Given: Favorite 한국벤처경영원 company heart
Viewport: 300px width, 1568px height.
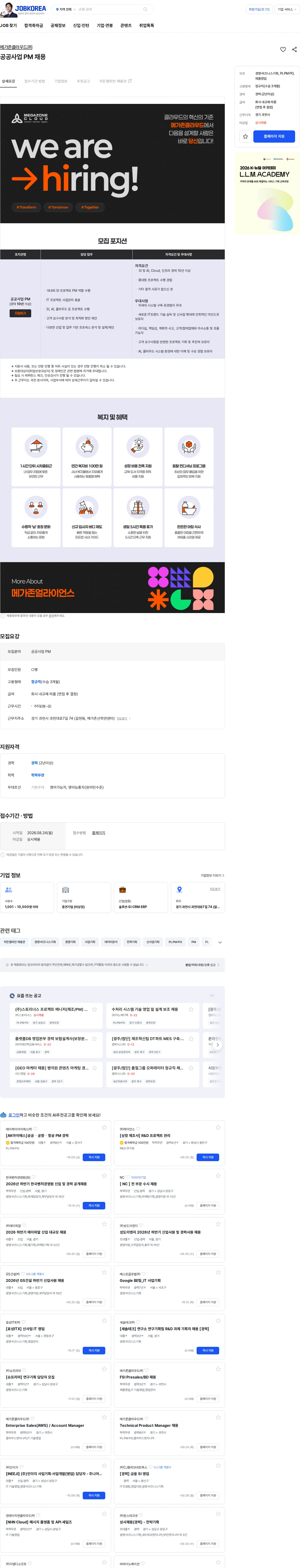Looking at the screenshot, I should tap(34, 1177).
